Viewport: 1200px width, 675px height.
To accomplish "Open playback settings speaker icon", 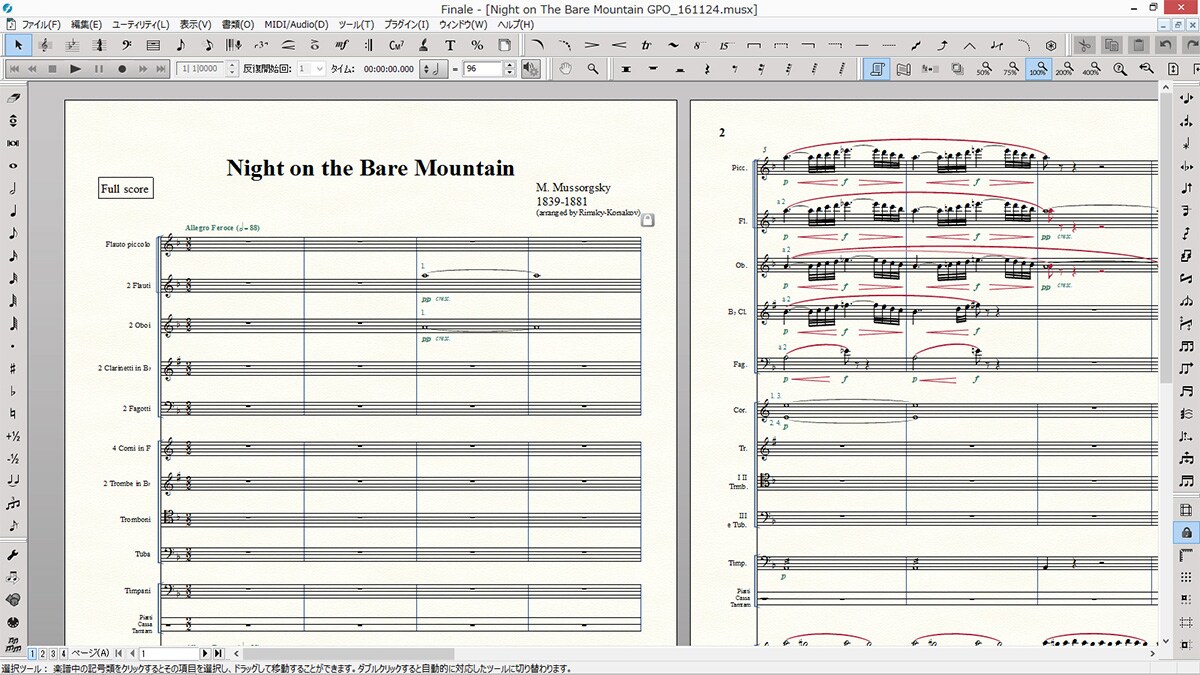I will tap(531, 69).
